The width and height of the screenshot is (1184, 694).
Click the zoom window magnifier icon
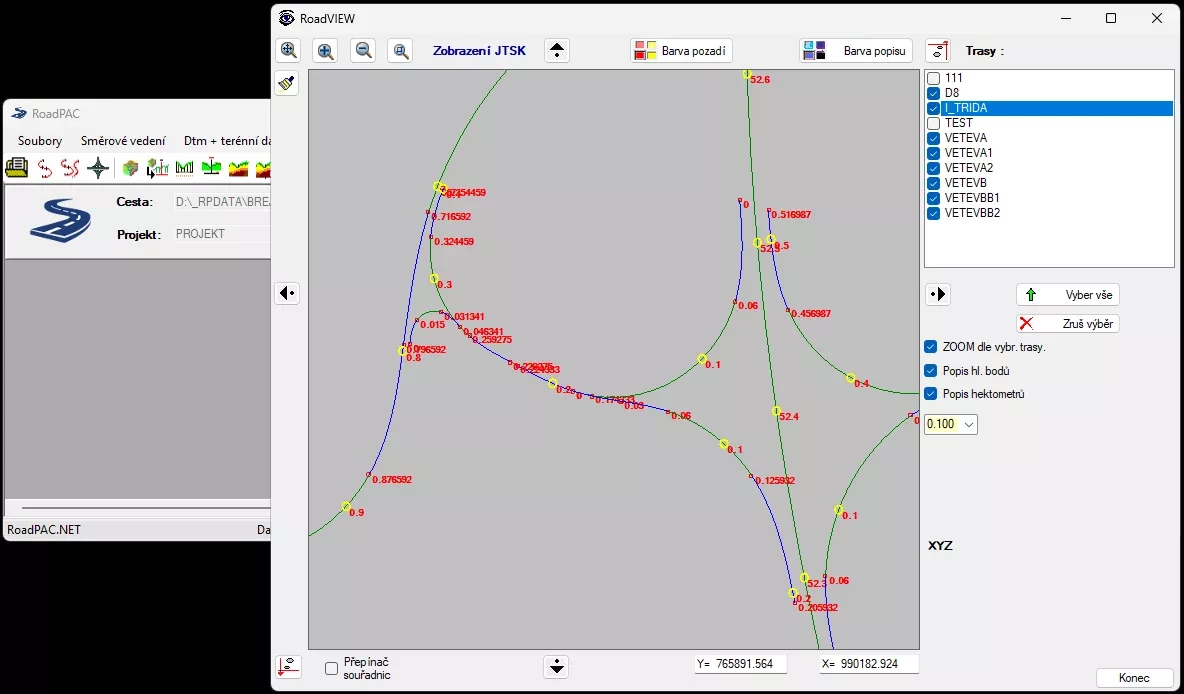click(401, 51)
